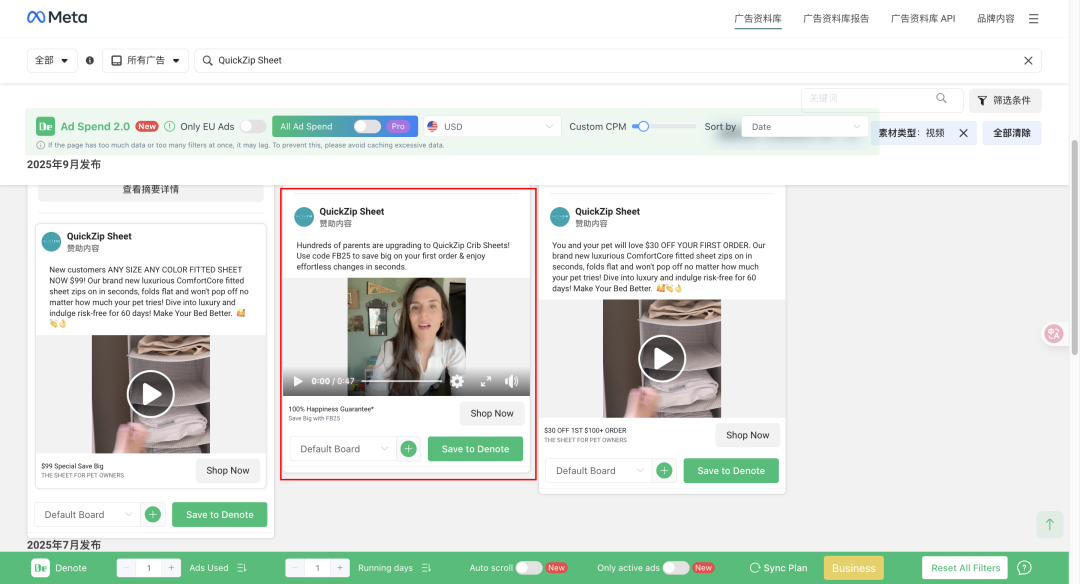
Task: Expand the Sort by Date dropdown
Action: [x=804, y=127]
